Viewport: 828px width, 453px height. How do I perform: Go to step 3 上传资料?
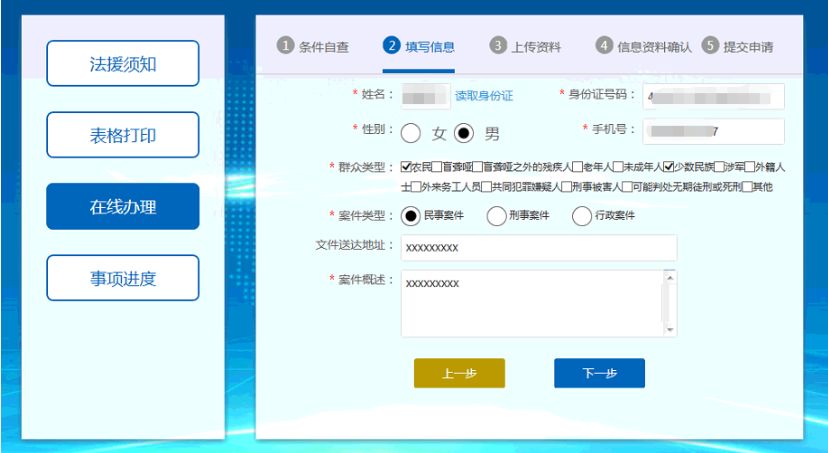point(525,46)
